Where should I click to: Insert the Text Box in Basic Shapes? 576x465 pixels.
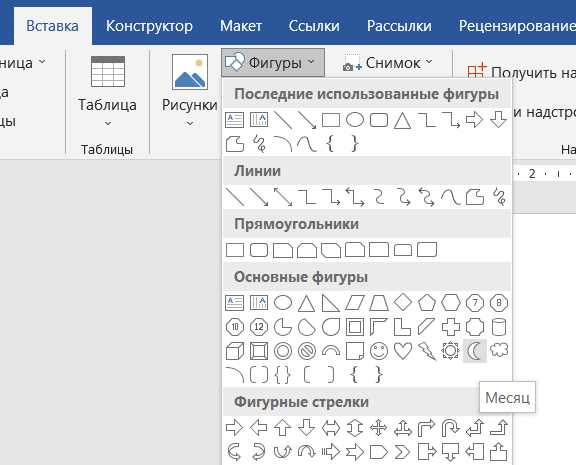[234, 303]
